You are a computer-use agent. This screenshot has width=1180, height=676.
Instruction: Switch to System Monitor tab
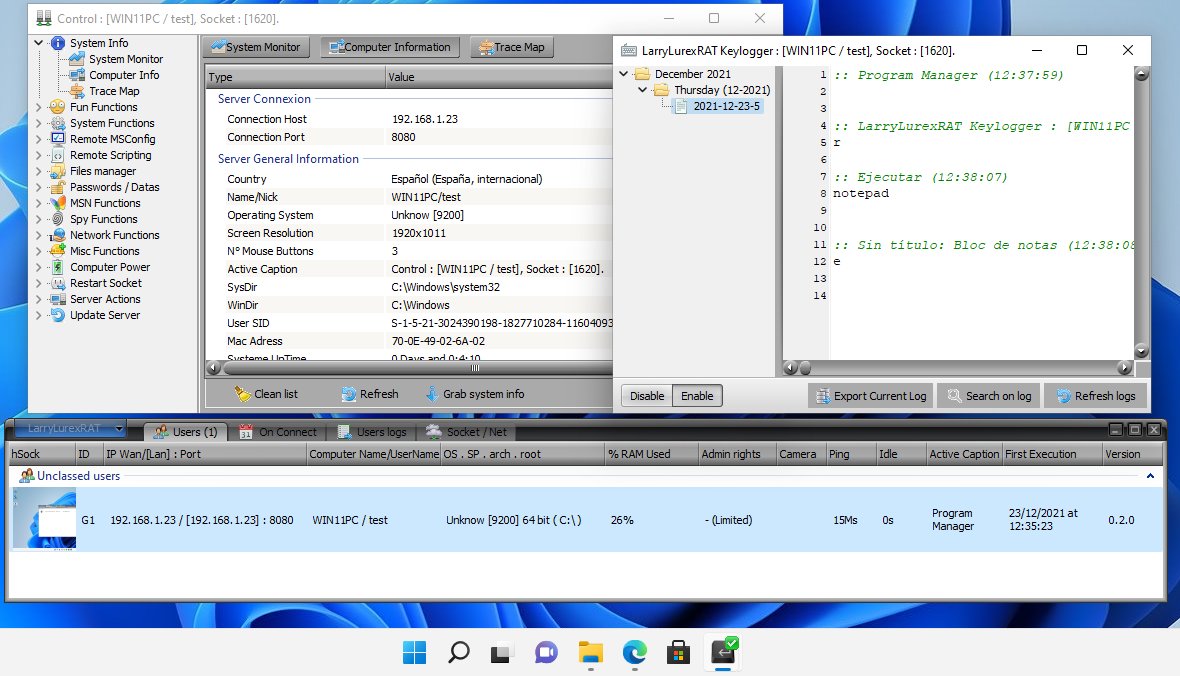(256, 47)
